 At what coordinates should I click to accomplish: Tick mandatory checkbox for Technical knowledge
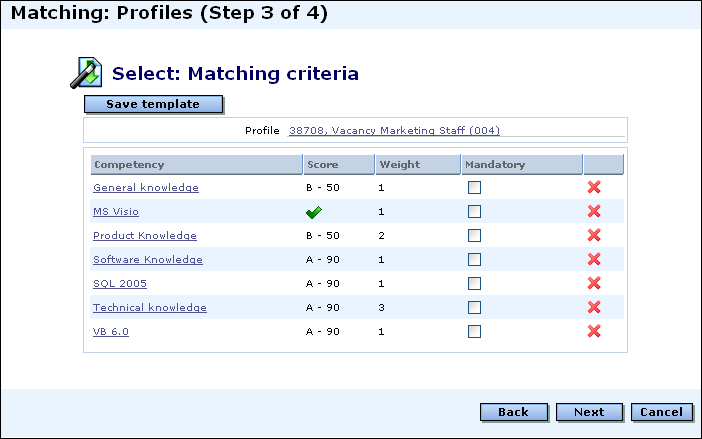tap(474, 307)
